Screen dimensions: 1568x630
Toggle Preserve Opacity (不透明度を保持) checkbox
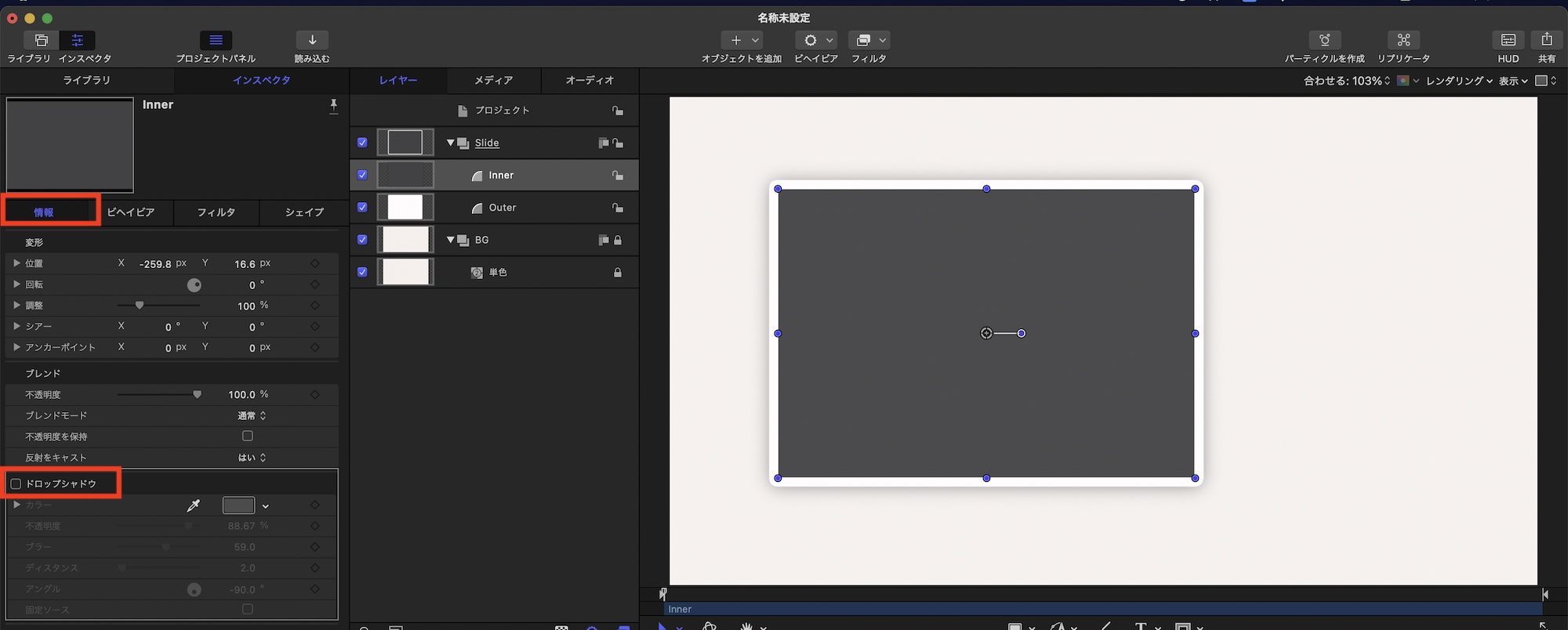[x=248, y=436]
